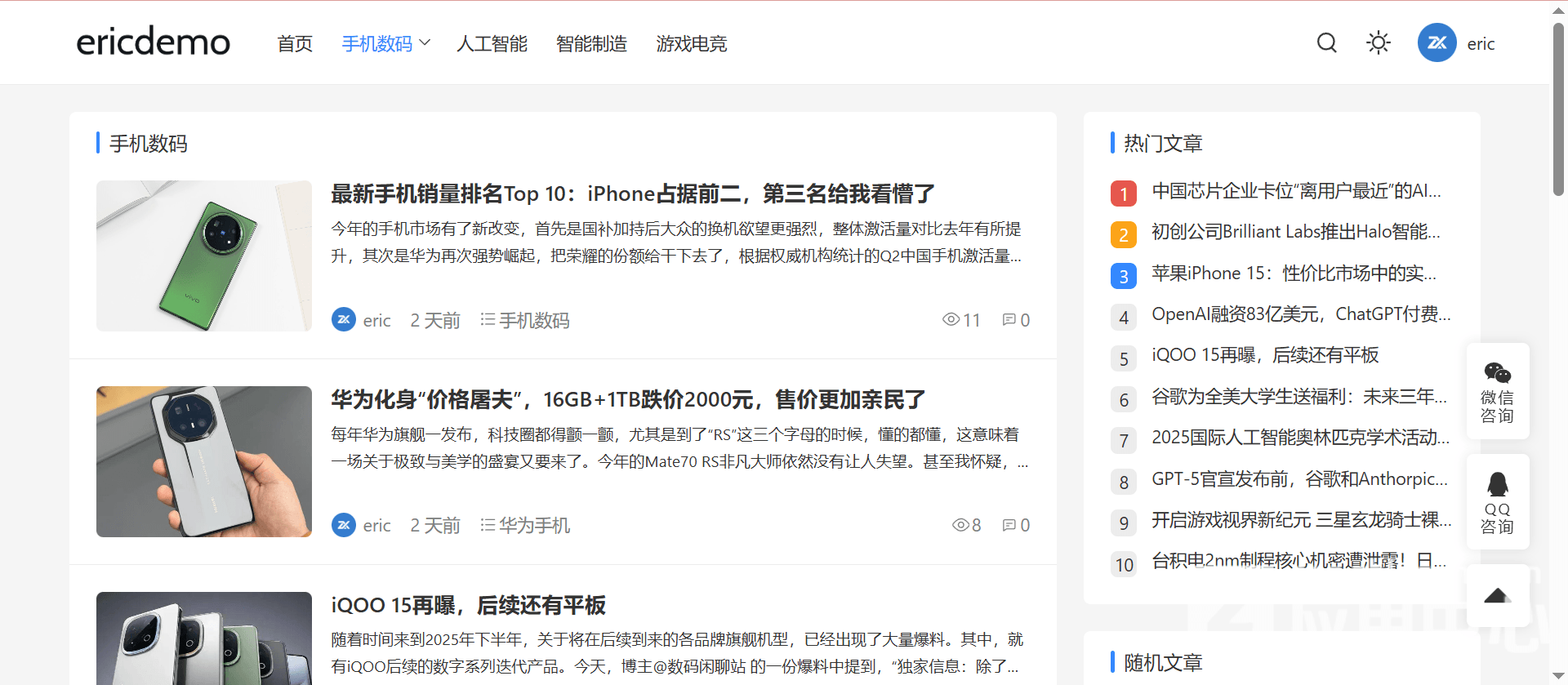
Task: Click the 华为手机 category tag
Action: tap(534, 525)
